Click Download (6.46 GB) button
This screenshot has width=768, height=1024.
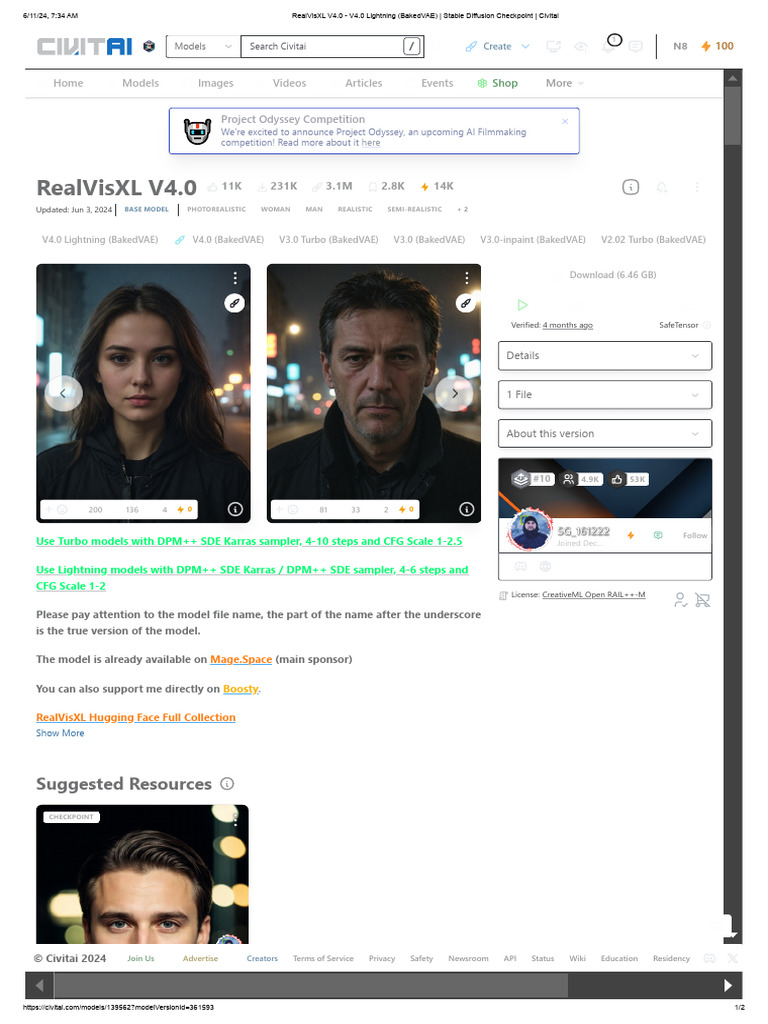(x=613, y=275)
